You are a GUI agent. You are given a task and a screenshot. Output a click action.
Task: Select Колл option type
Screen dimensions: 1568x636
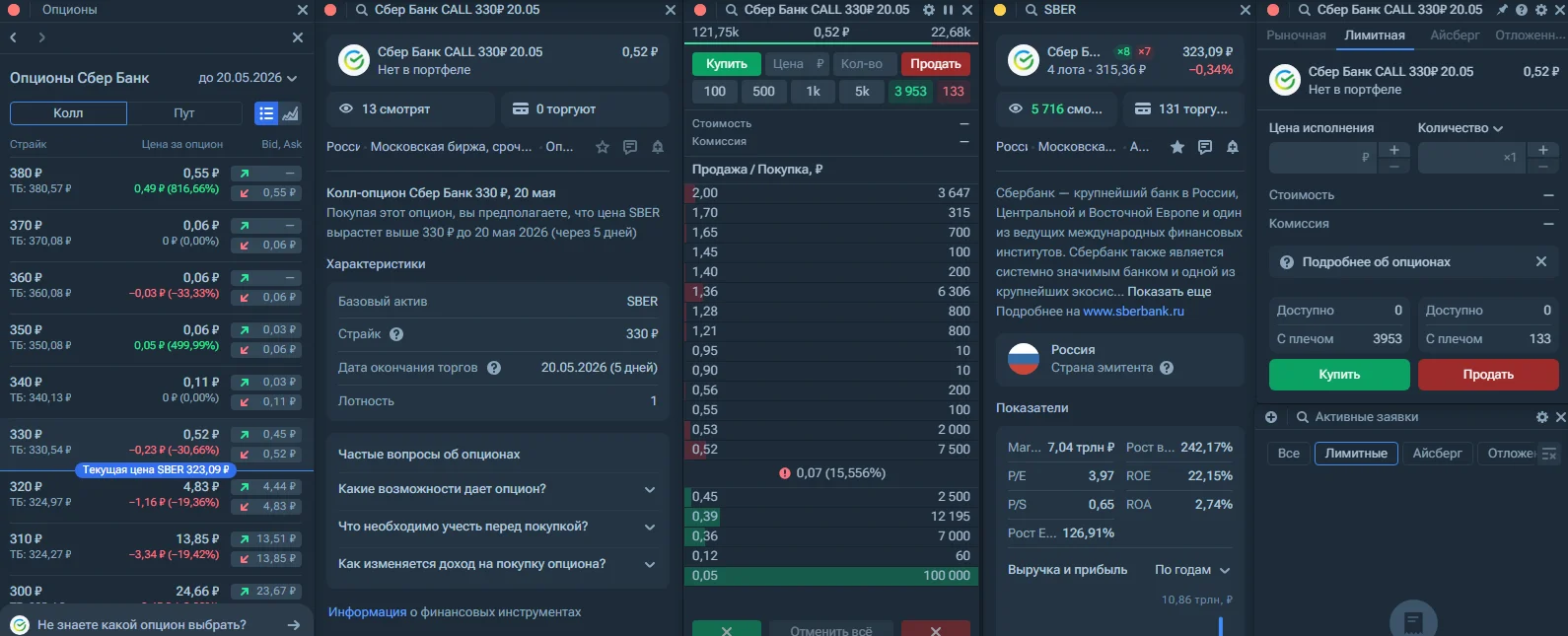click(68, 113)
